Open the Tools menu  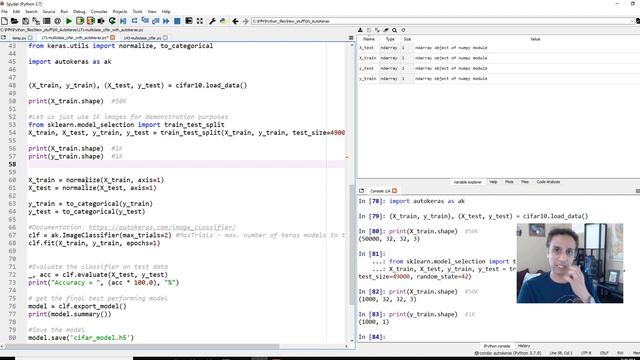coord(138,11)
